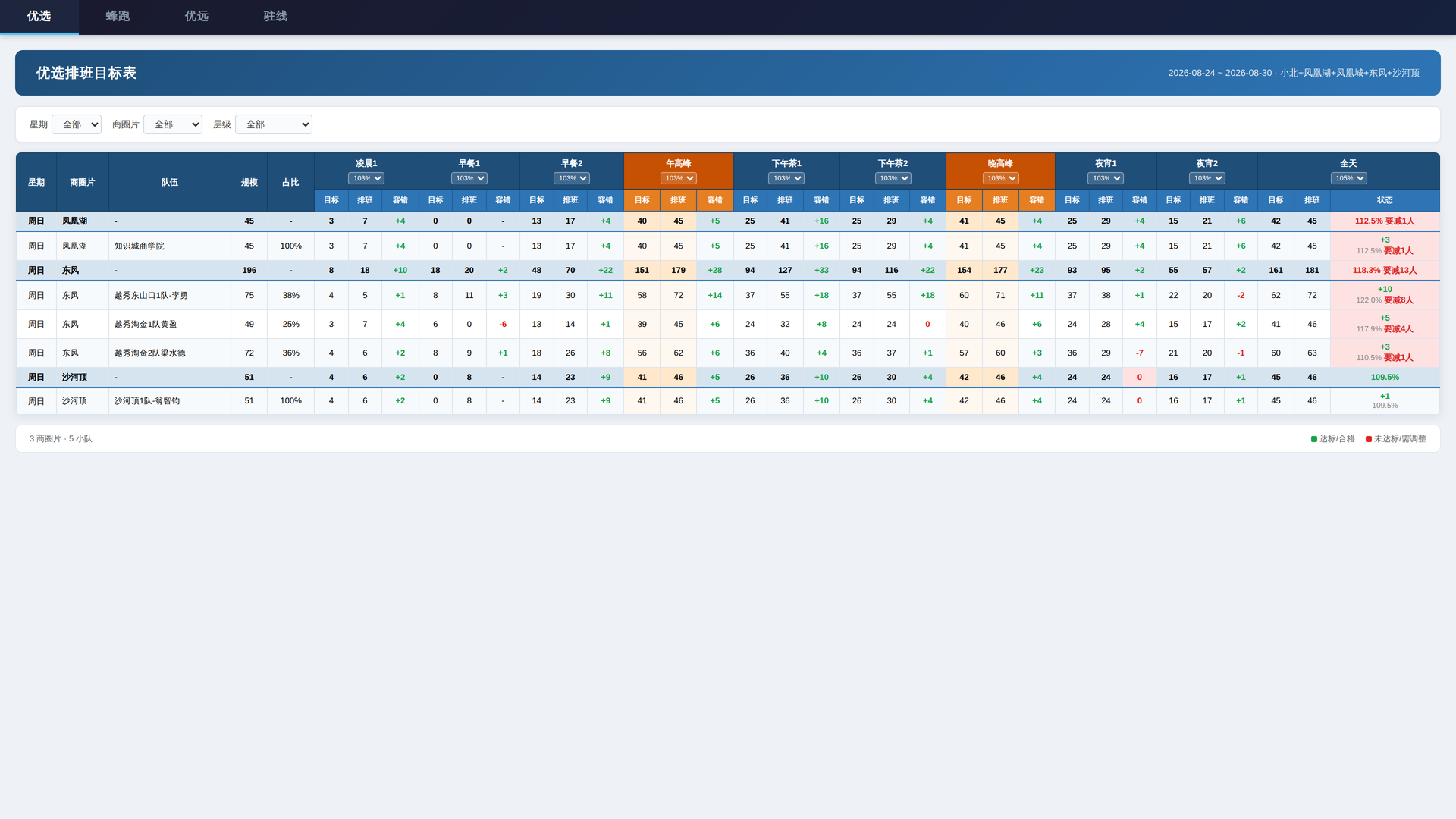This screenshot has width=1456, height=819.
Task: Click the +33 下午茶1 tolerance in 东风 summary
Action: 821,271
